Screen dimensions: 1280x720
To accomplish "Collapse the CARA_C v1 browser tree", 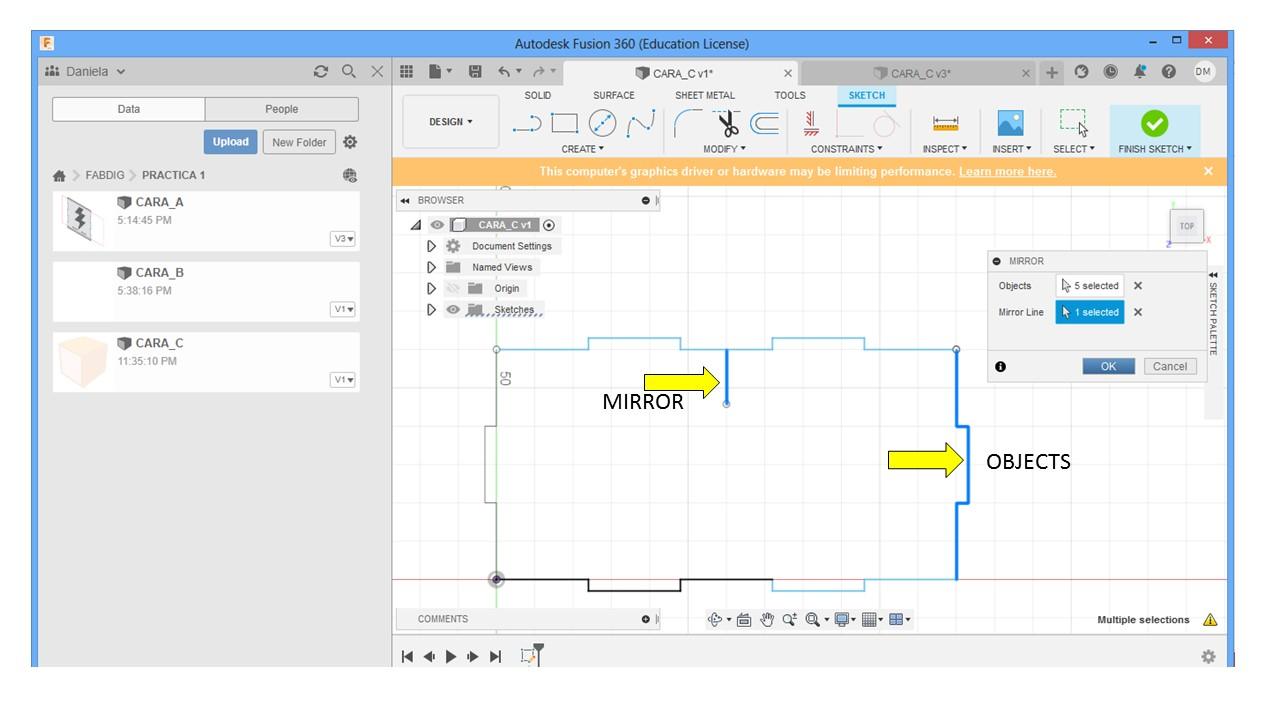I will point(416,225).
